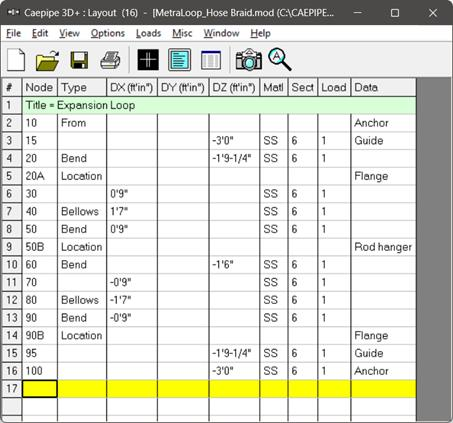Click the Rod hanger data cell

point(383,247)
